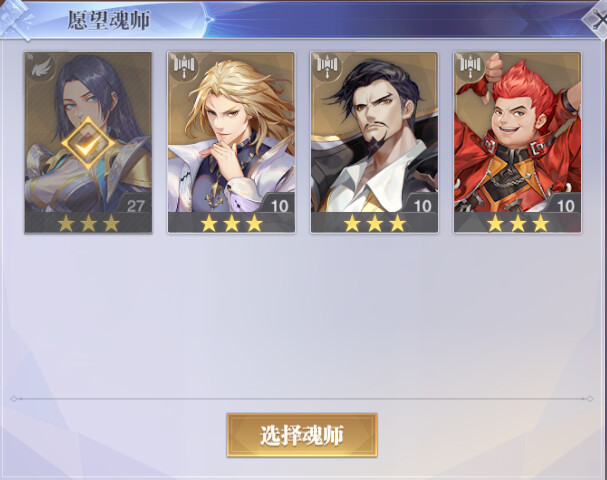The image size is (607, 480).
Task: Select the blond long-haired hero card
Action: [231, 142]
